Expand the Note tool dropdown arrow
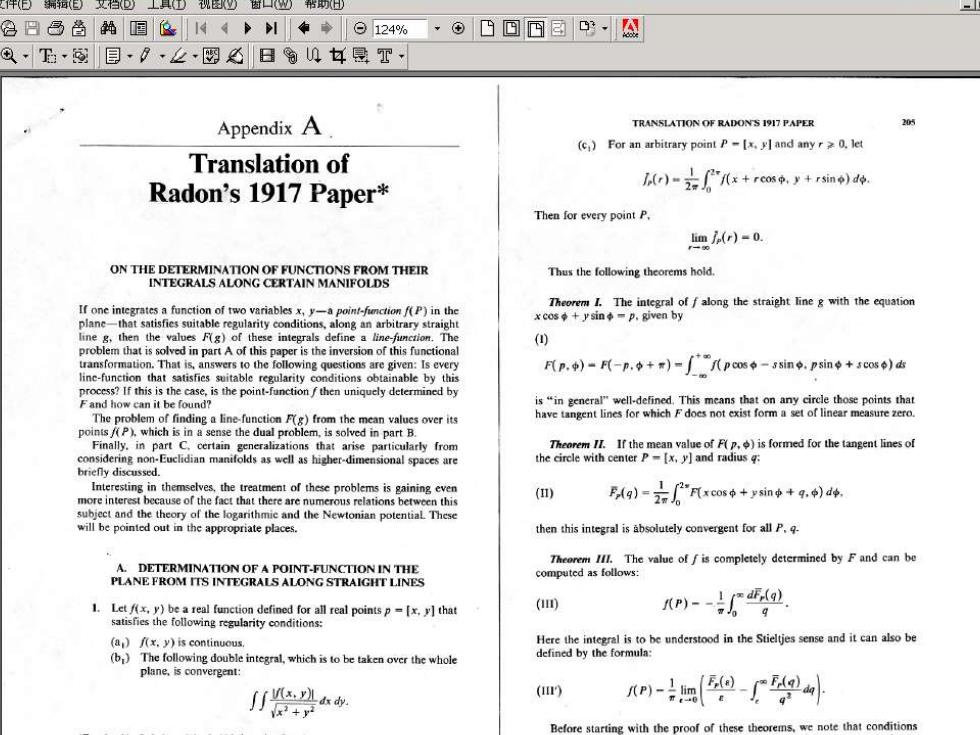The width and height of the screenshot is (980, 735). coord(130,57)
